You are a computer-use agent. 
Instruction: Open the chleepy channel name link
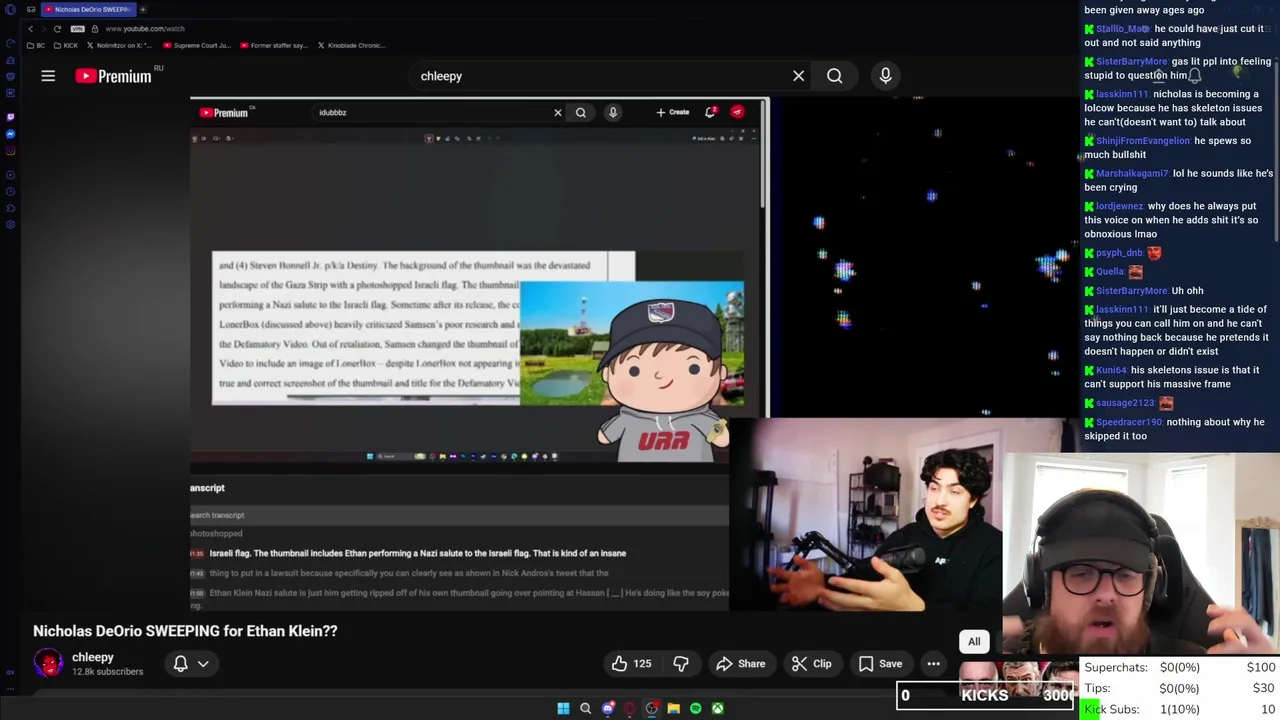click(x=93, y=657)
